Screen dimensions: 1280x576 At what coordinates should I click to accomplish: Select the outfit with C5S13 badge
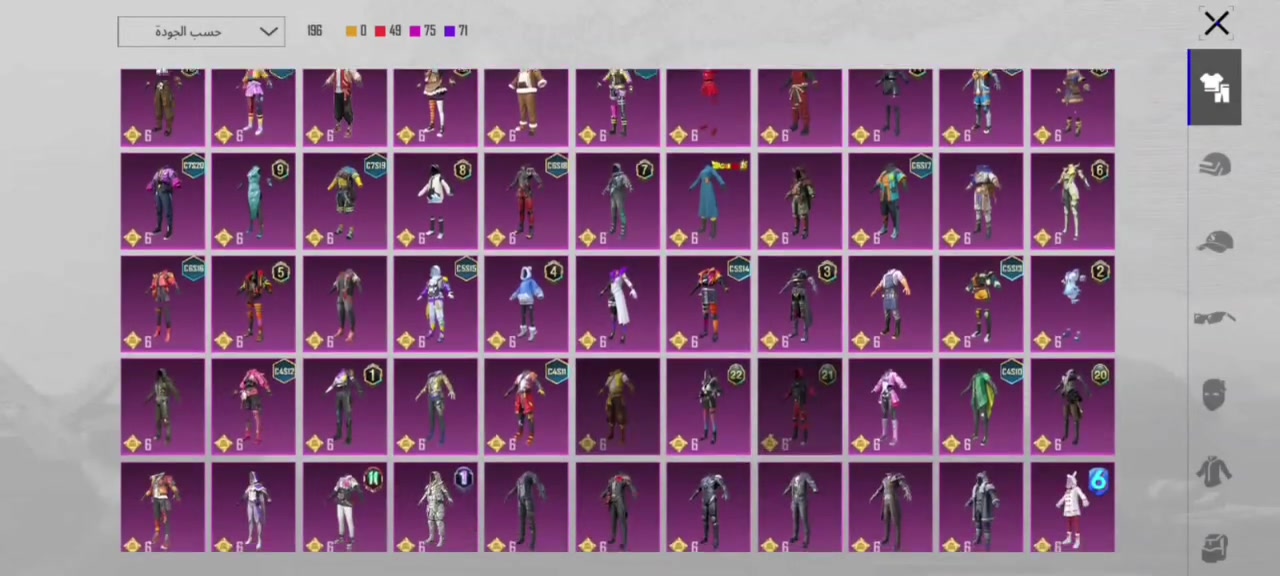[982, 304]
